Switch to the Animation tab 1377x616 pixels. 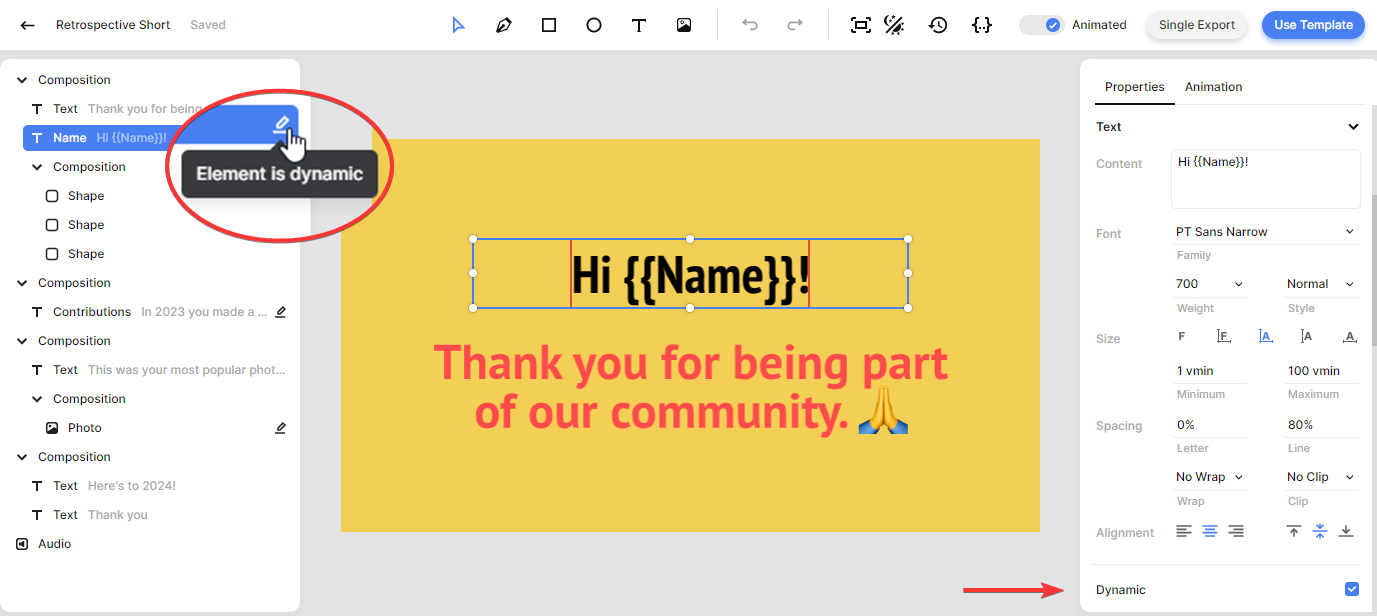click(1213, 87)
